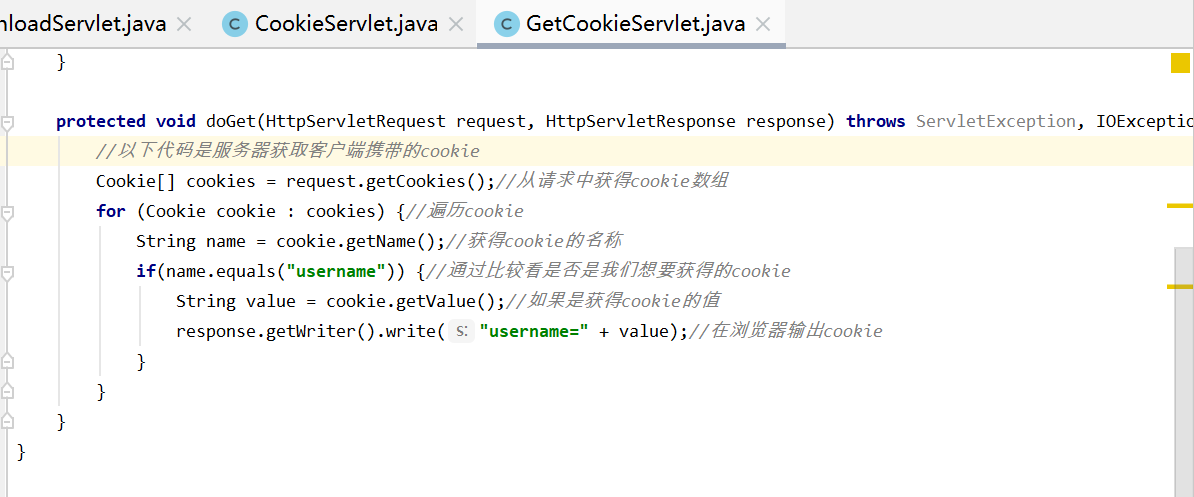The height and width of the screenshot is (497, 1194).
Task: Collapse the for loop fold marker
Action: click(x=8, y=212)
